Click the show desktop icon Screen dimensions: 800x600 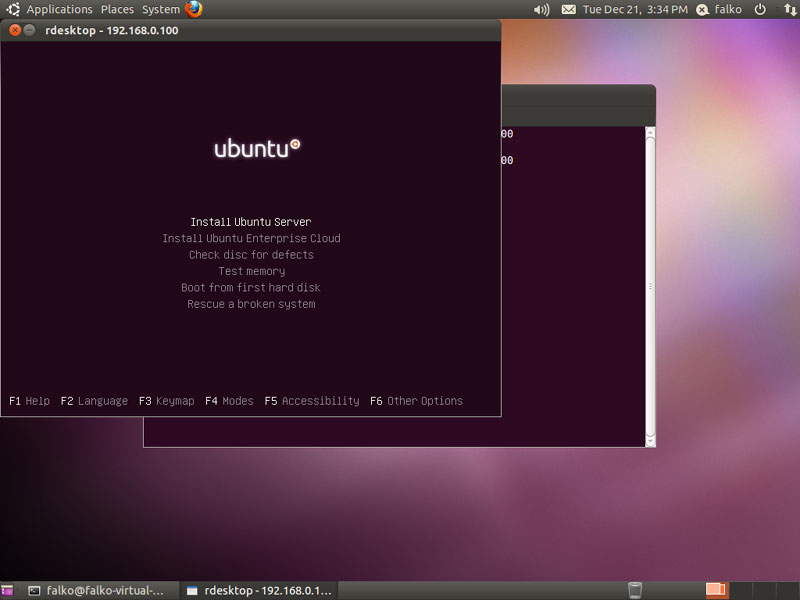[8, 590]
